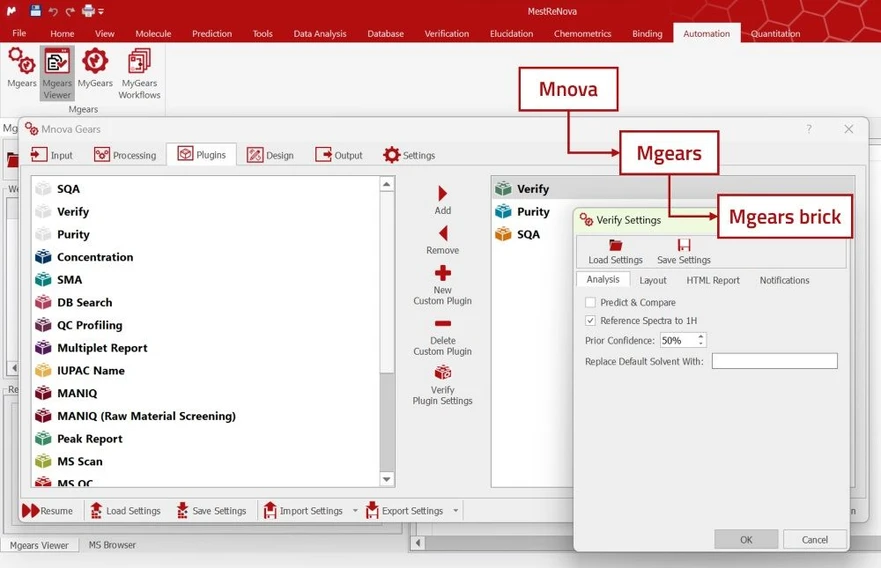The image size is (881, 568).
Task: Open Verify Plugin Settings icon
Action: click(442, 373)
